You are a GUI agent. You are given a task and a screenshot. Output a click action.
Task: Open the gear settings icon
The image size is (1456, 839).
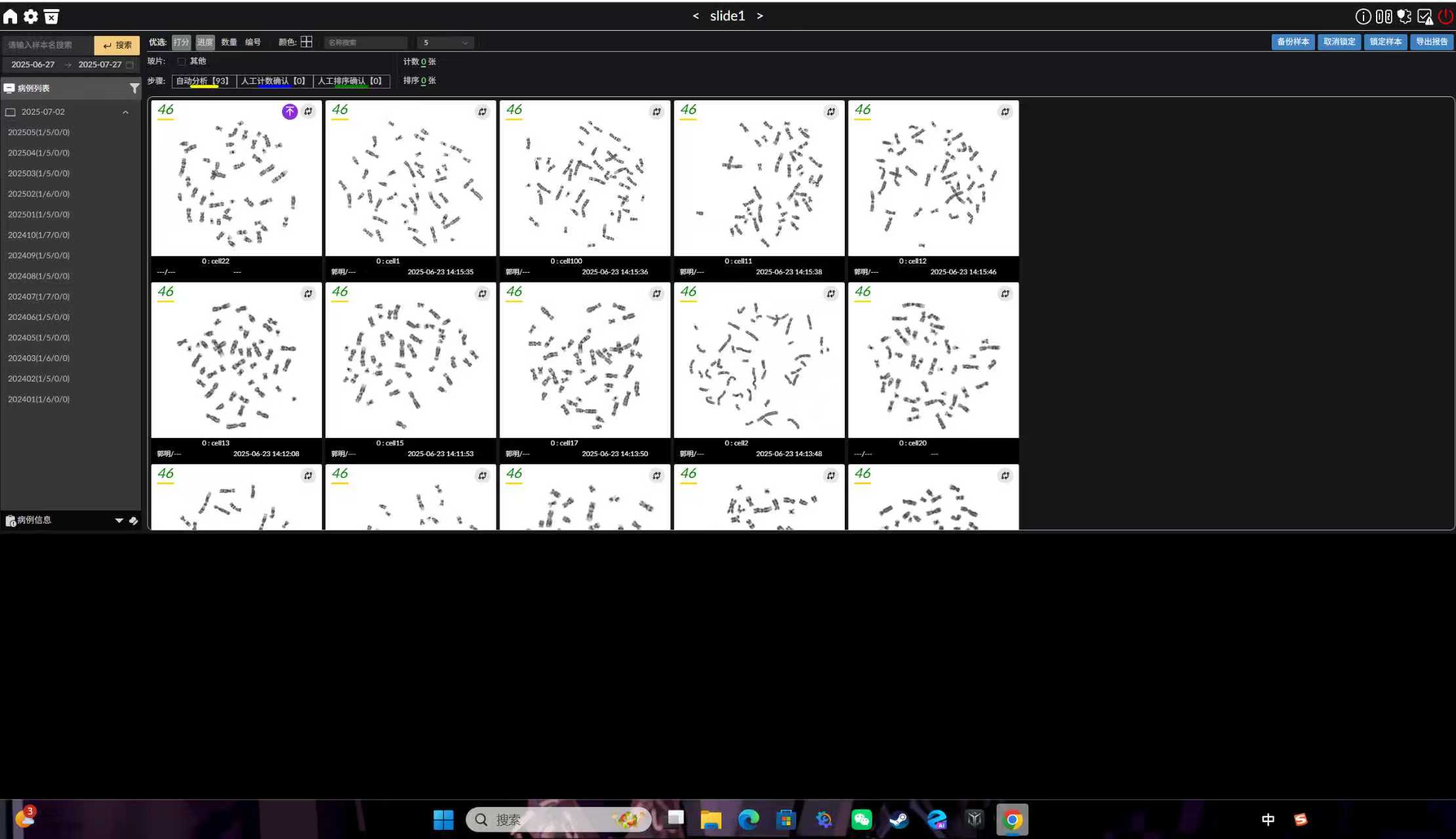pyautogui.click(x=31, y=16)
